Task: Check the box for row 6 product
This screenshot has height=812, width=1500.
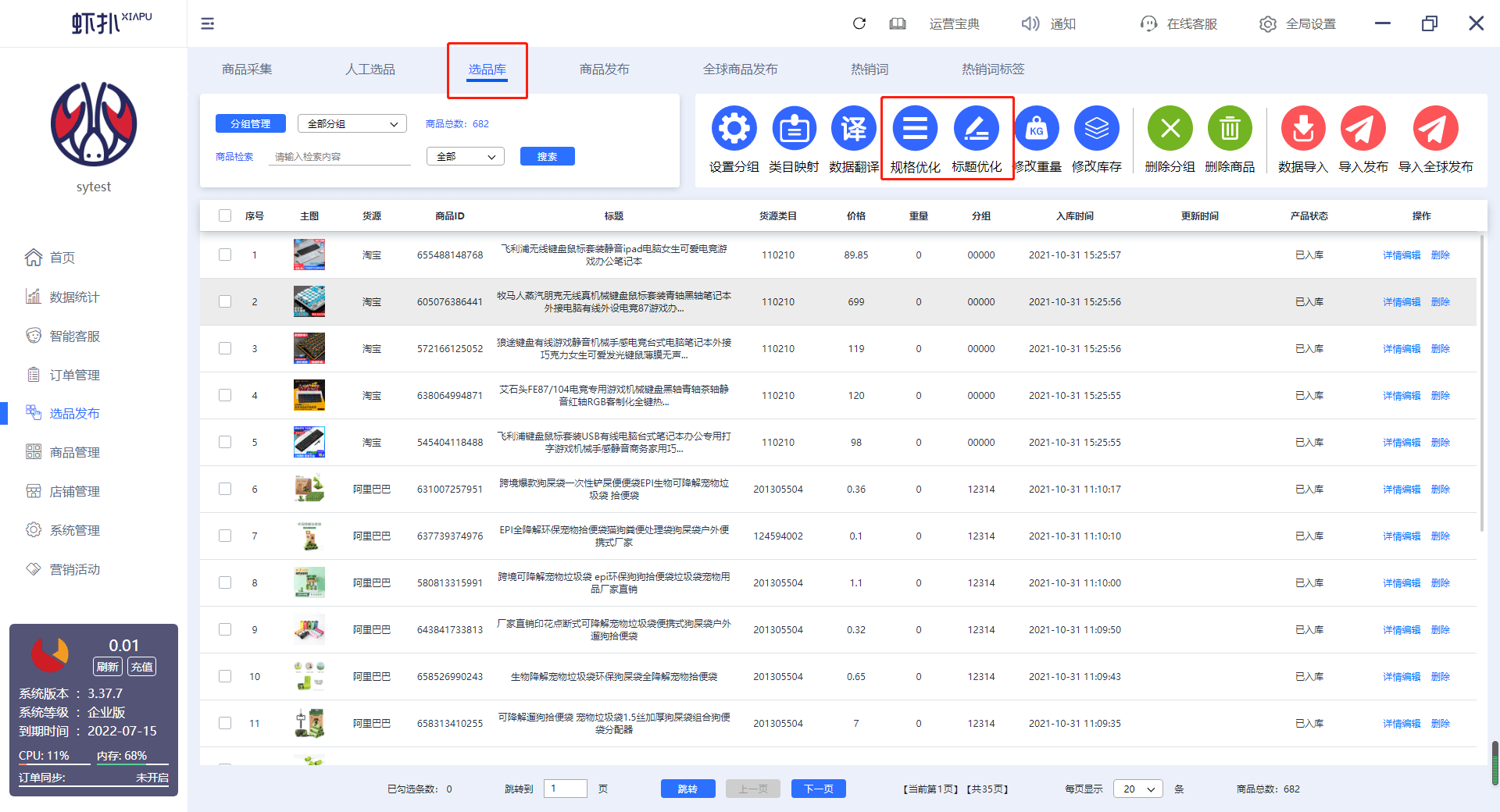Action: pos(225,489)
